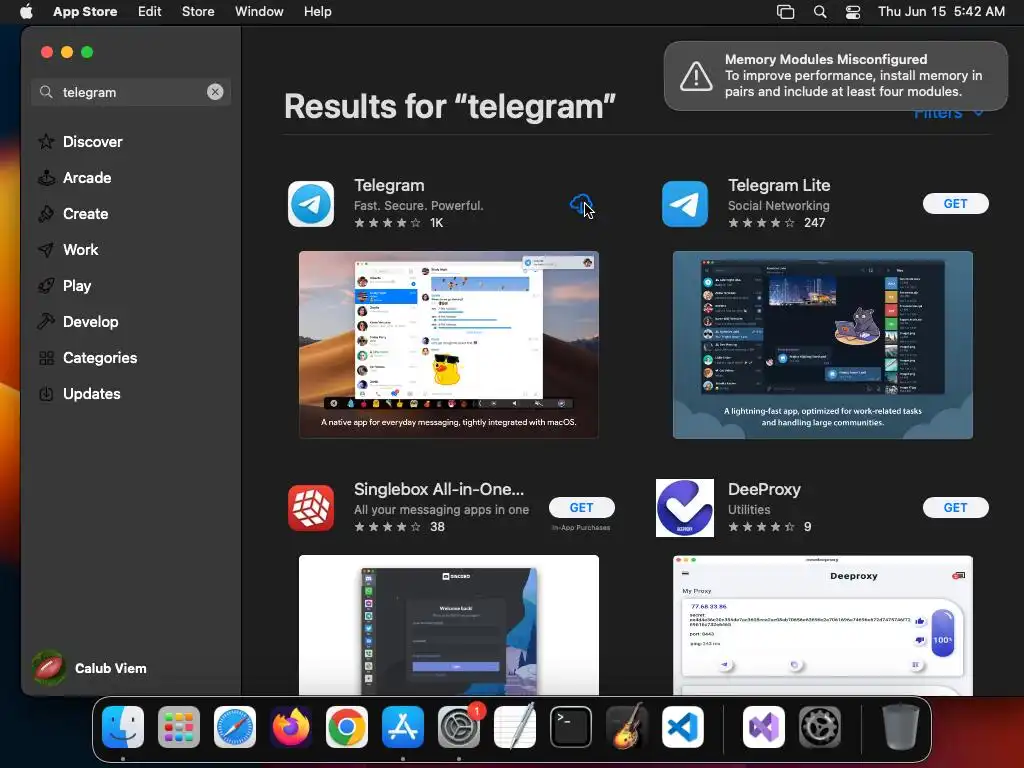Open Terminal from the Dock
The height and width of the screenshot is (768, 1024).
point(571,727)
